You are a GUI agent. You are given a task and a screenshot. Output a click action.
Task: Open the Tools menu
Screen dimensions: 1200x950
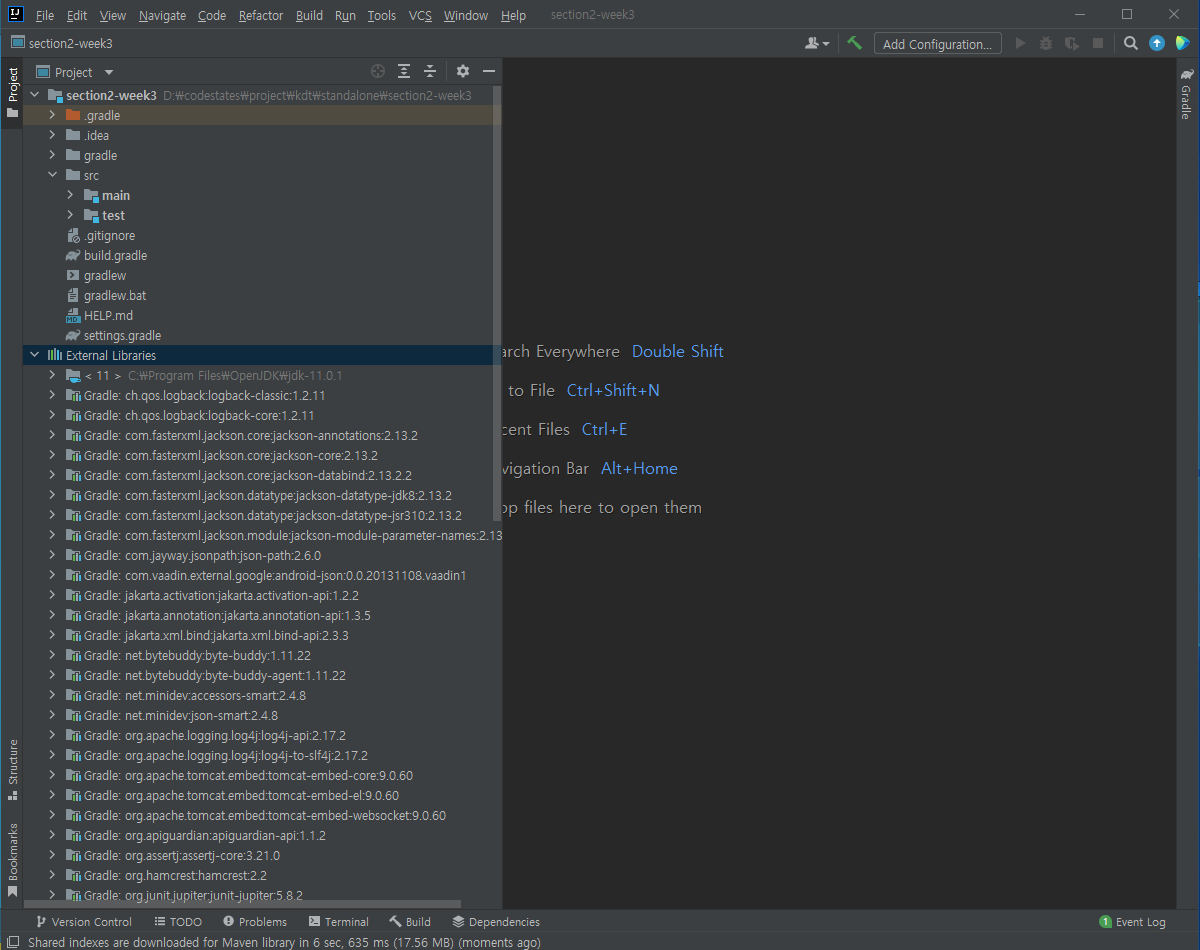pyautogui.click(x=381, y=15)
